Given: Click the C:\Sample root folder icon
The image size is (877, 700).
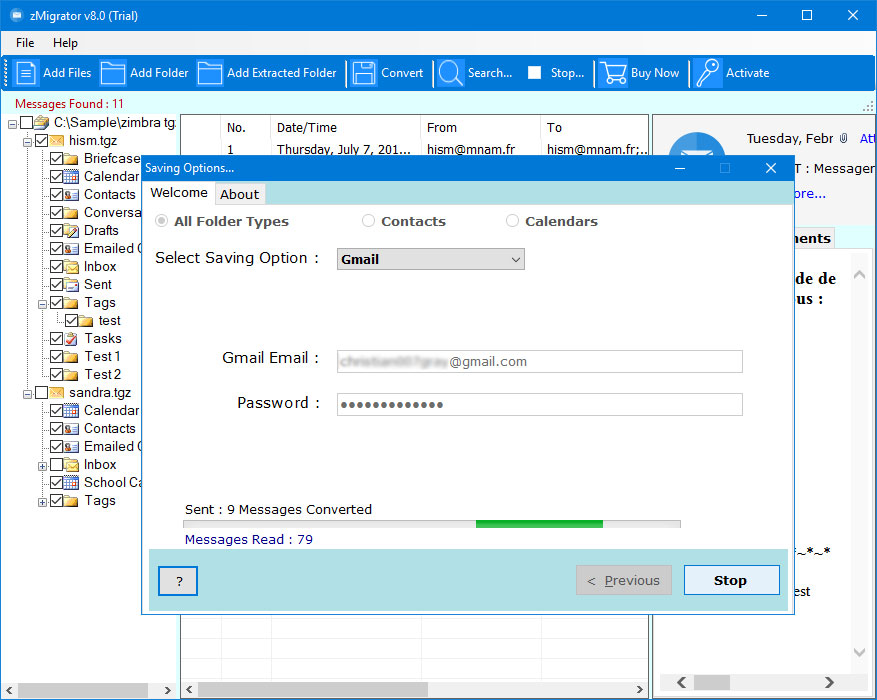Looking at the screenshot, I should (41, 122).
